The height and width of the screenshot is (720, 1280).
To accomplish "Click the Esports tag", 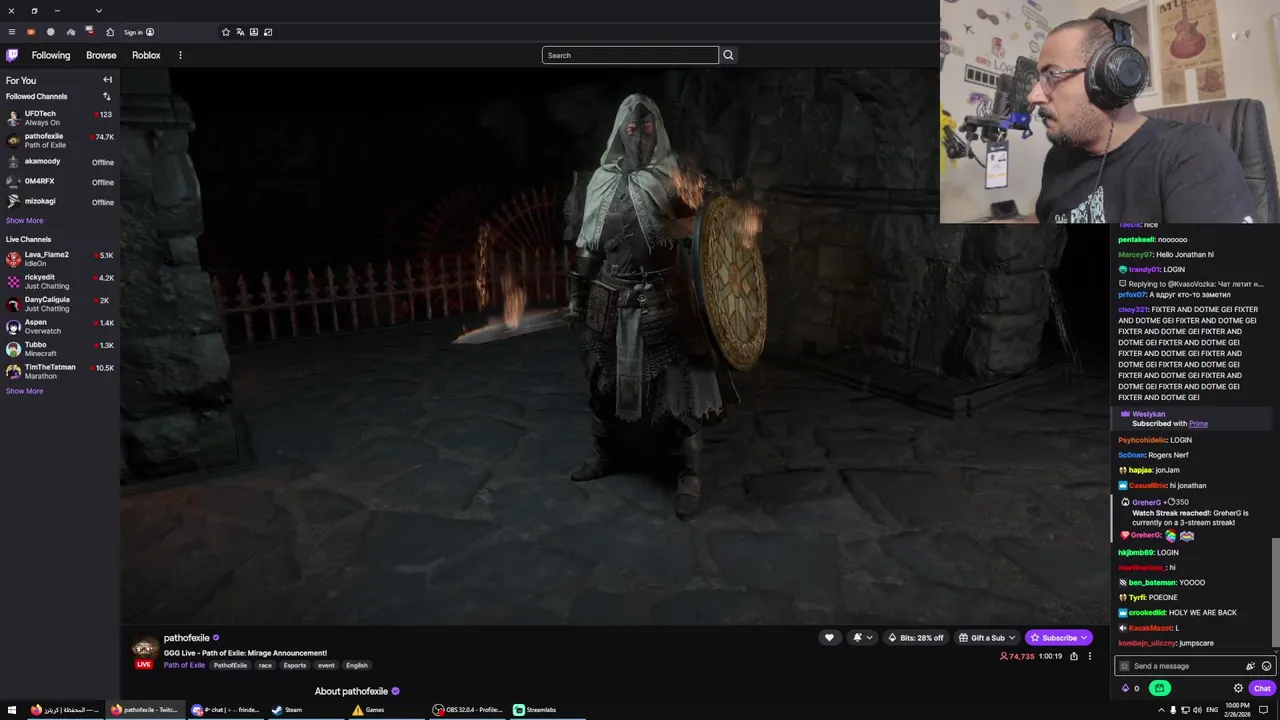I will (x=295, y=665).
